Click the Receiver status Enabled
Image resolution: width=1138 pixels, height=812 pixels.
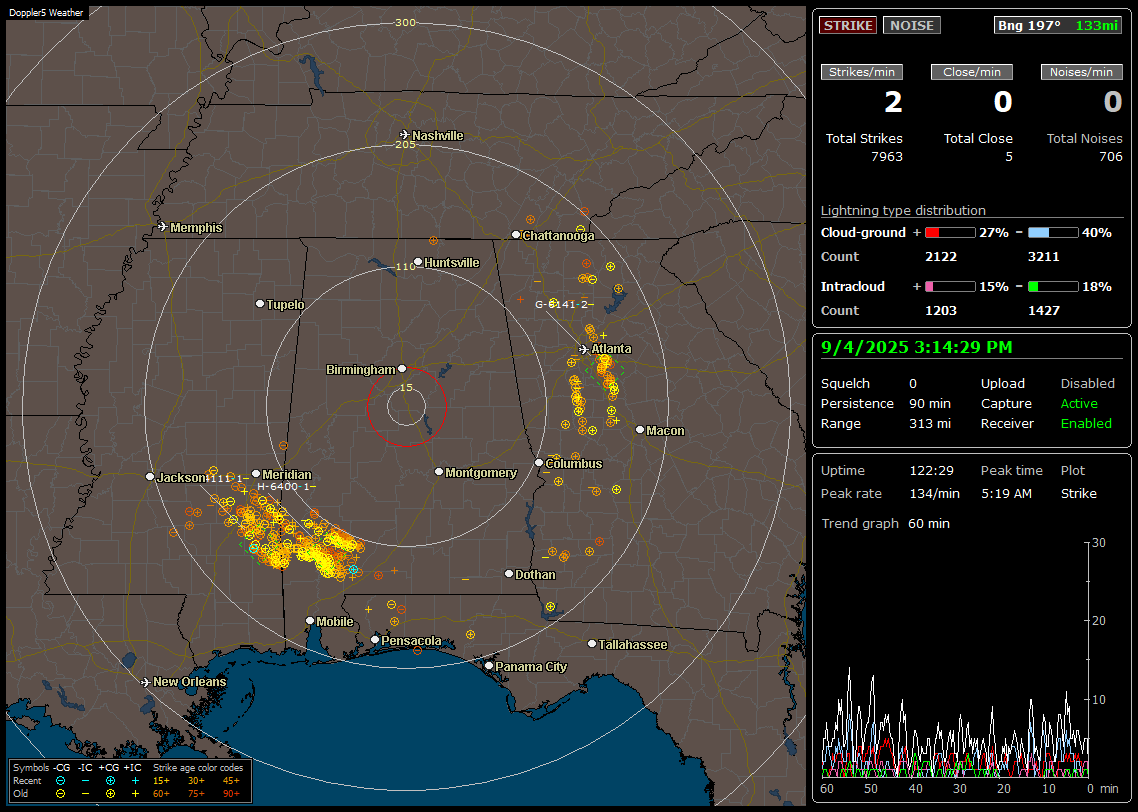tap(1086, 423)
